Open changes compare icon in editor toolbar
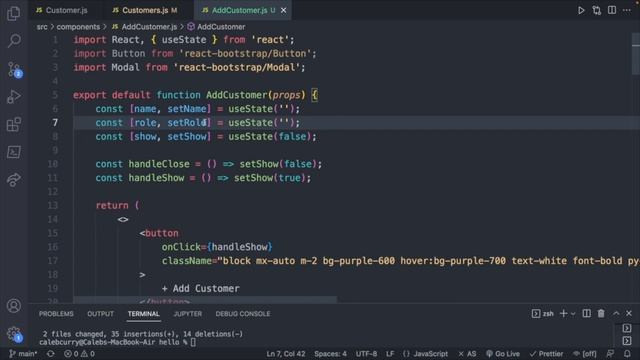Screen dimensions: 640x360 596,11
